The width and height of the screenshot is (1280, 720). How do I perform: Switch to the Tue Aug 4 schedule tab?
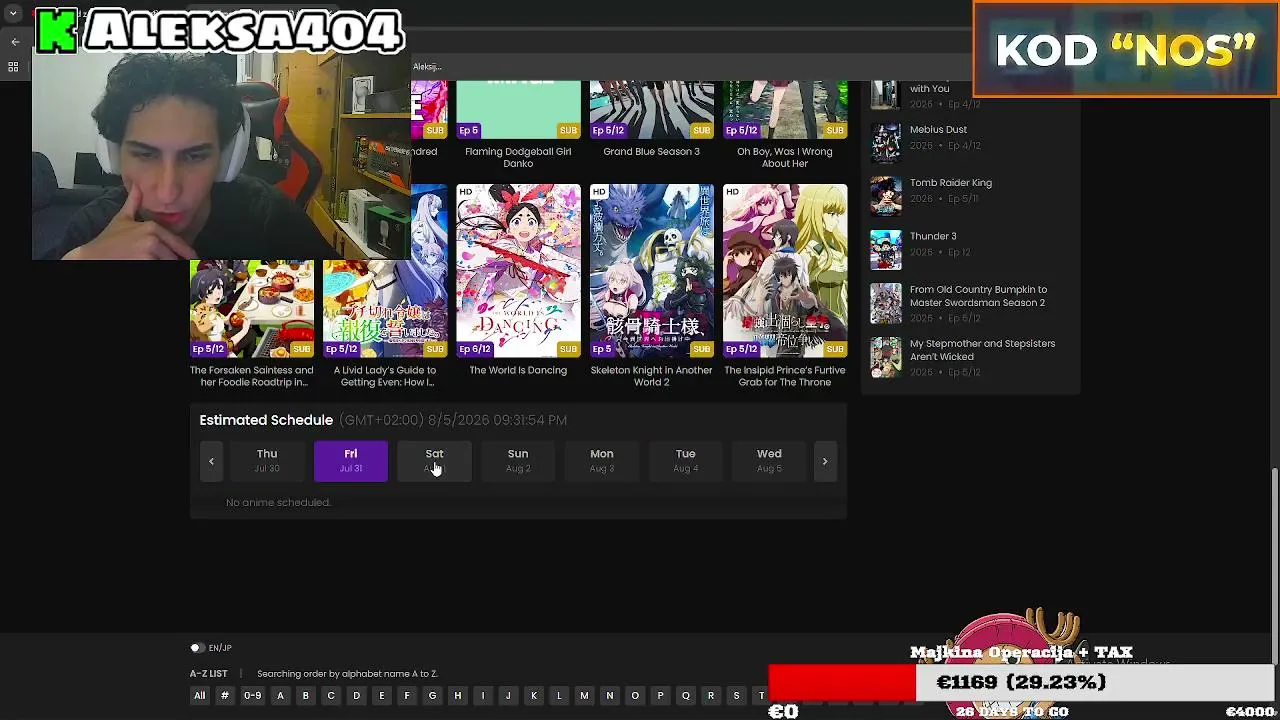685,461
